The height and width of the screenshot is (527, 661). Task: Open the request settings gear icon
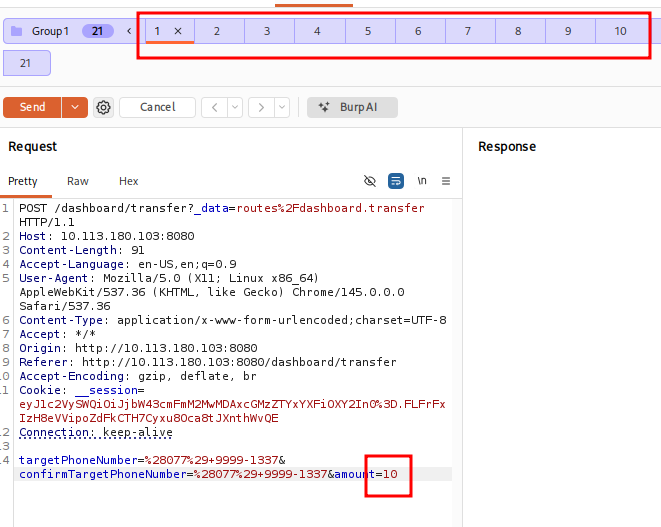pos(104,107)
